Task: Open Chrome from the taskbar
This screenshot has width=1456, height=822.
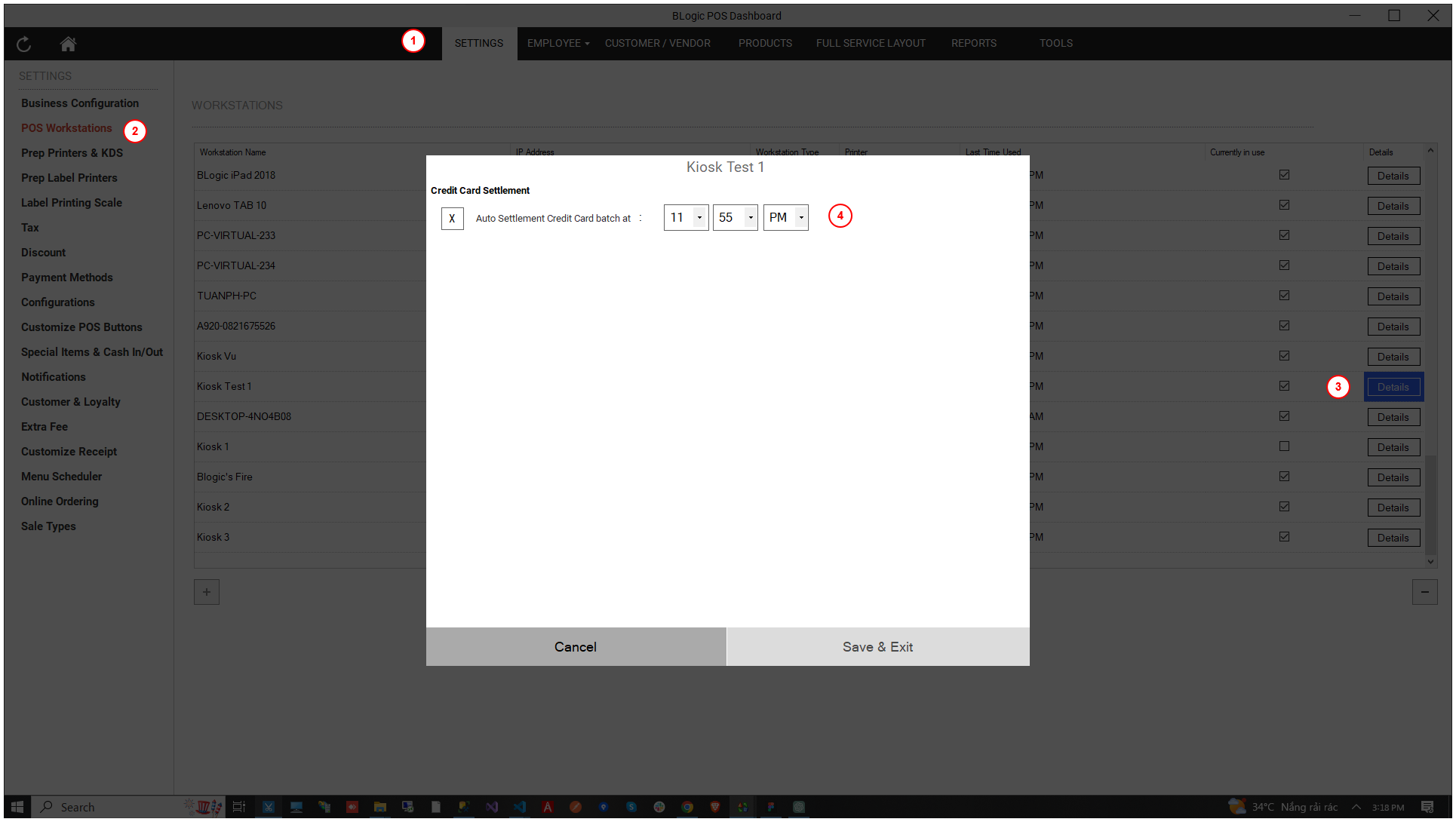Action: 687,807
